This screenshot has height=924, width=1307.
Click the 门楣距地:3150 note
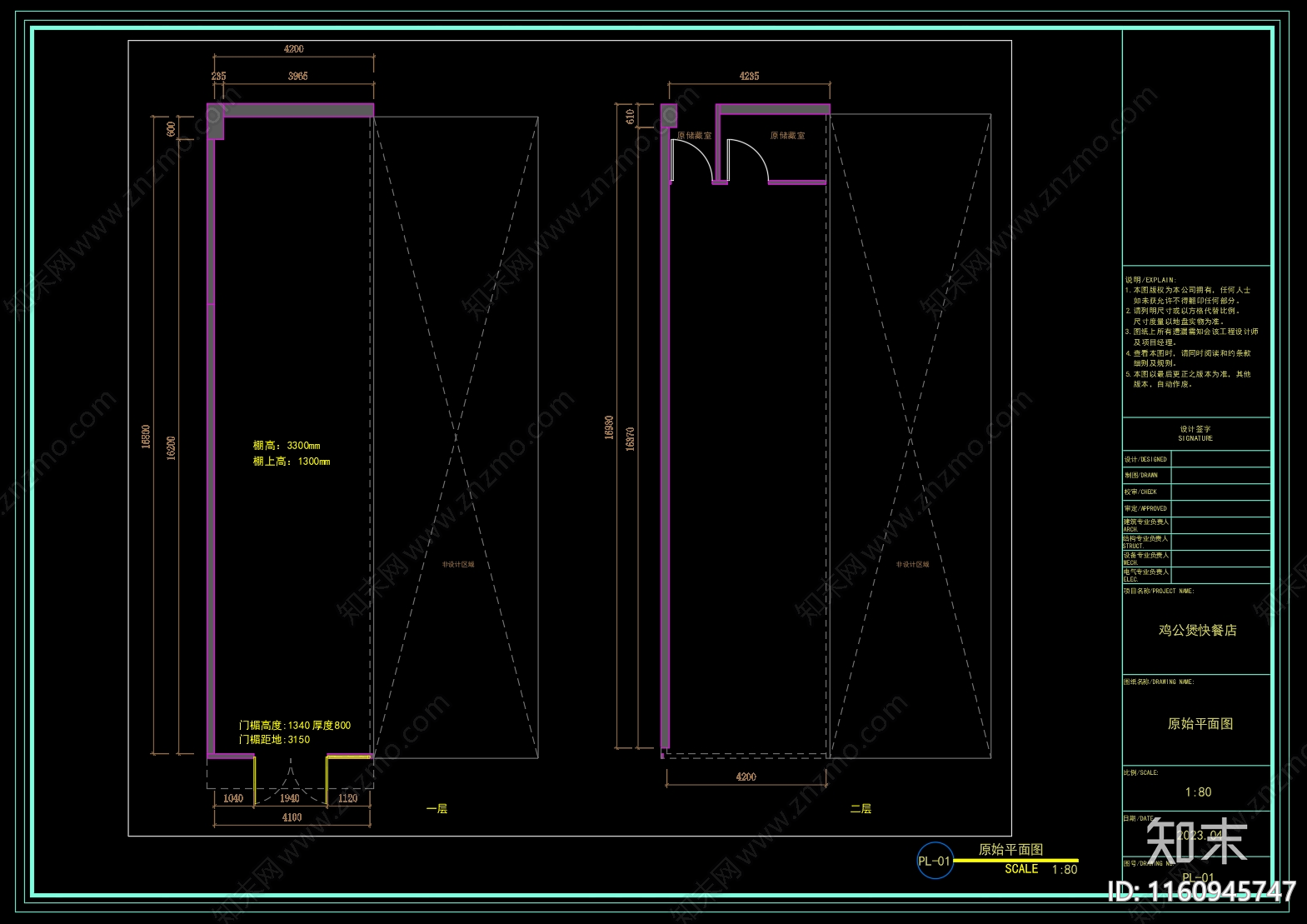click(274, 740)
